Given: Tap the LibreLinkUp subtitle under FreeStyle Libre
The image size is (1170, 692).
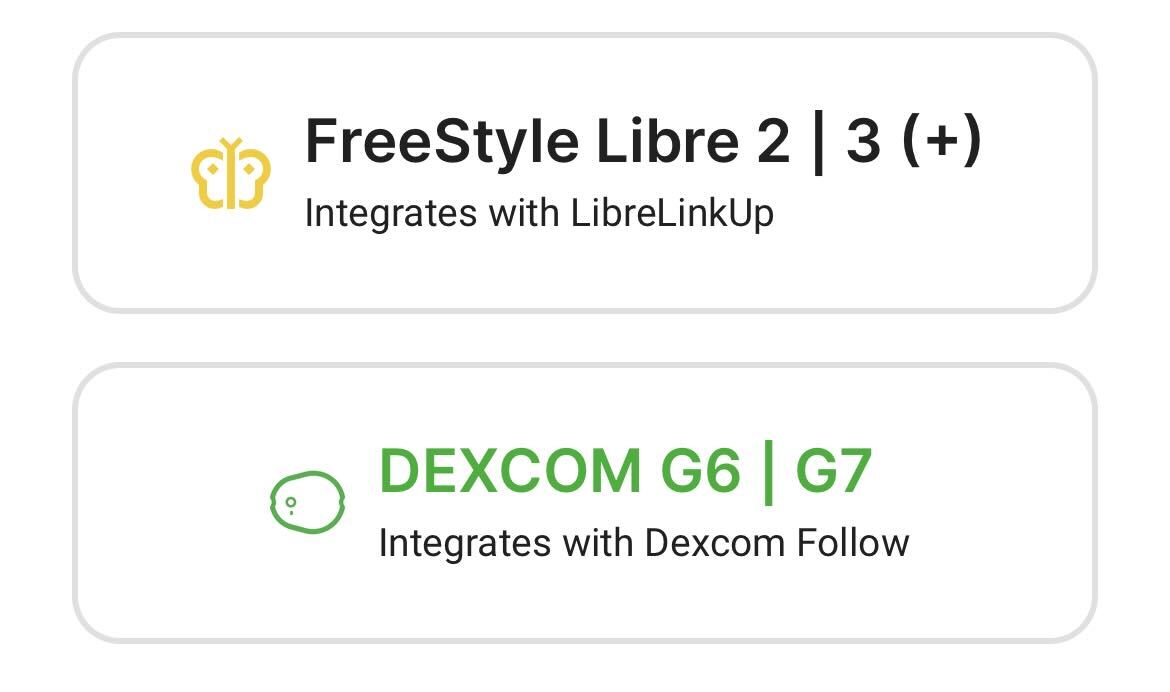Looking at the screenshot, I should coord(539,213).
